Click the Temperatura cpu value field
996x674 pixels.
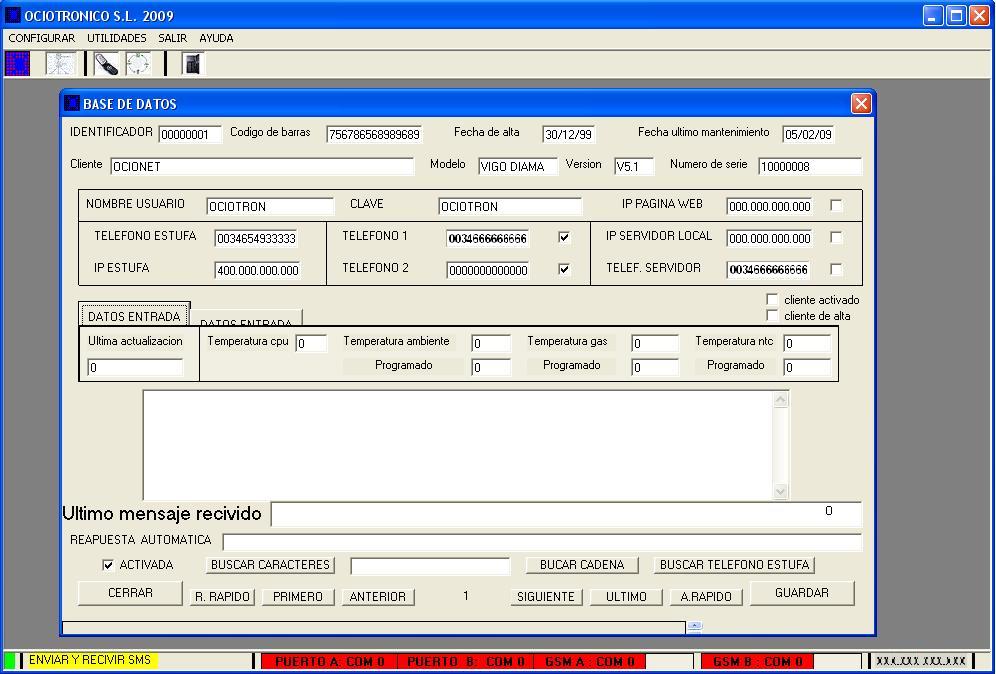311,343
